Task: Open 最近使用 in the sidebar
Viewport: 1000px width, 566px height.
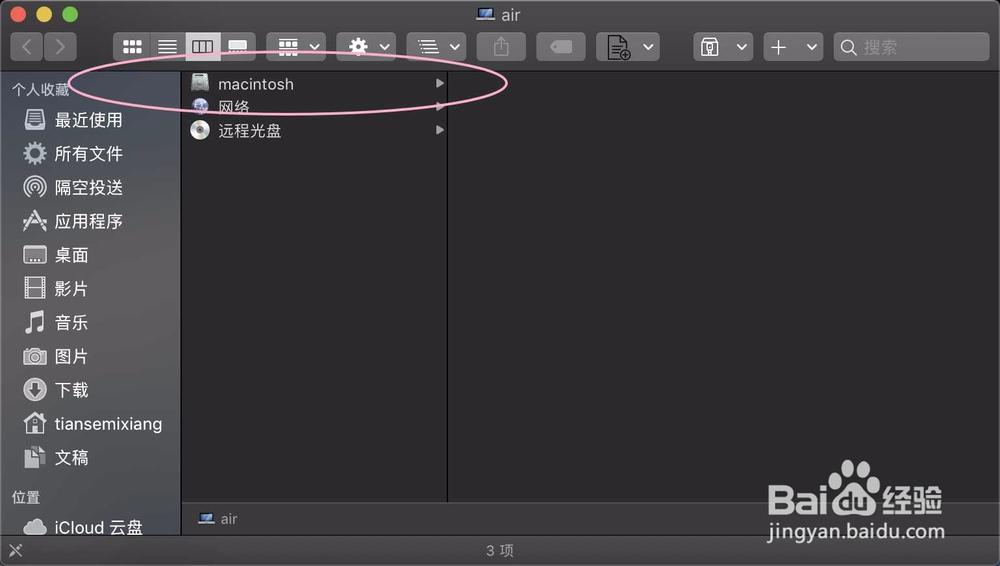Action: coord(91,120)
